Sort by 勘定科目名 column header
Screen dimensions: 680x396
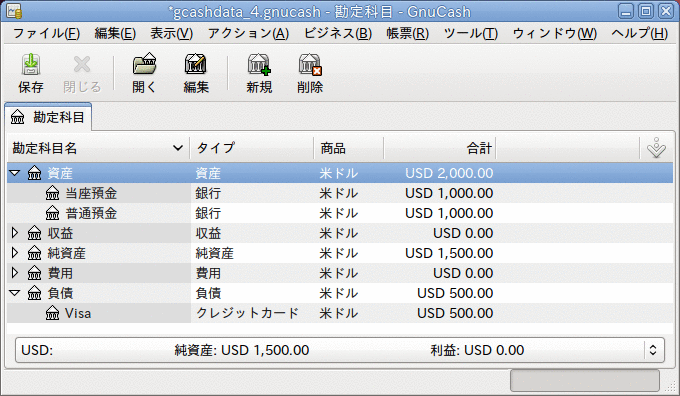click(98, 148)
